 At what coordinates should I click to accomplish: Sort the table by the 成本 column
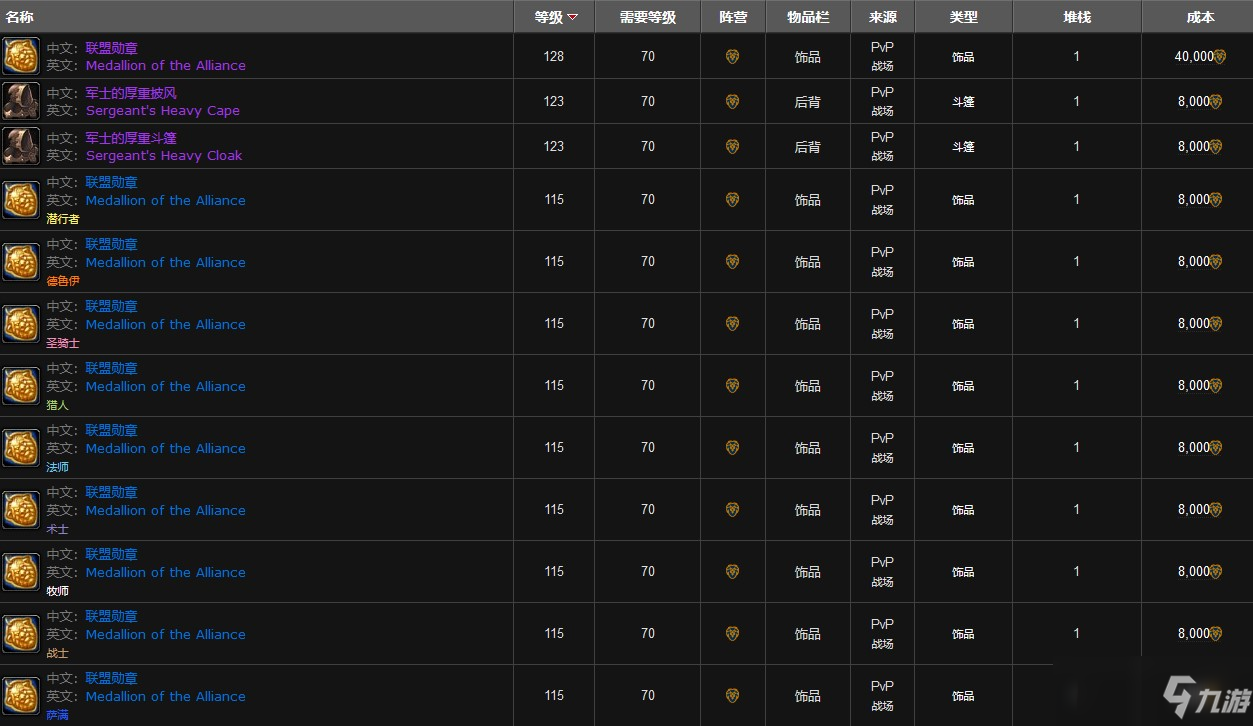[1200, 17]
